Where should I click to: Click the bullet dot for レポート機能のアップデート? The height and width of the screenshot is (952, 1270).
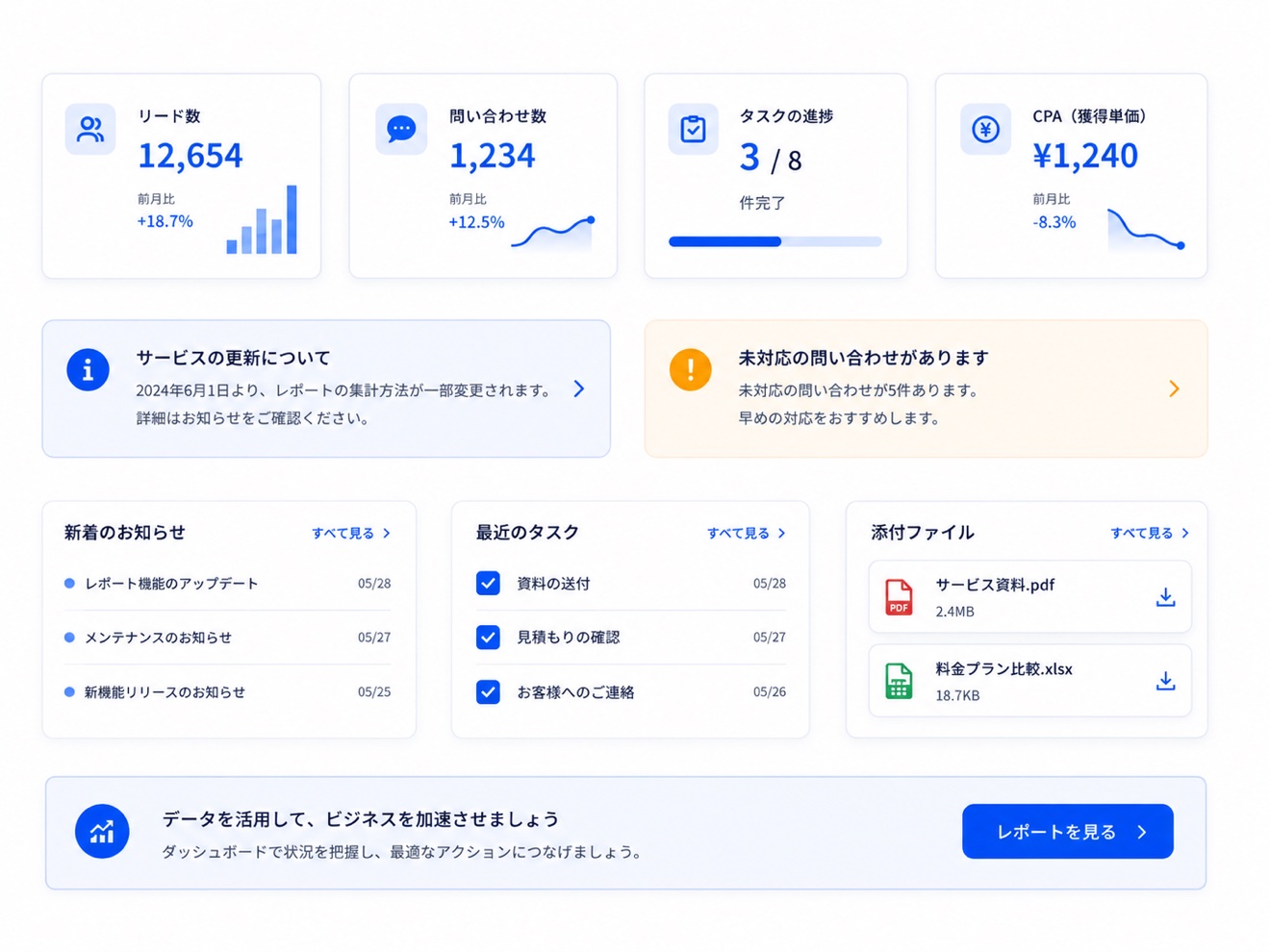69,583
